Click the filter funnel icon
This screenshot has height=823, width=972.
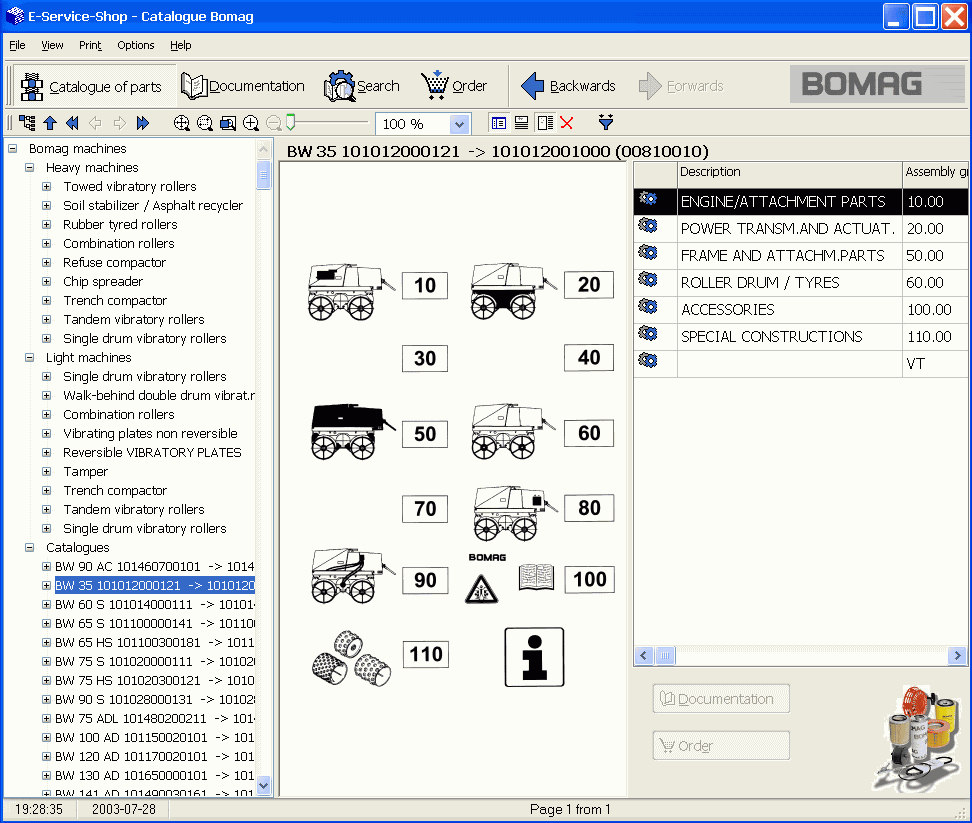click(606, 122)
